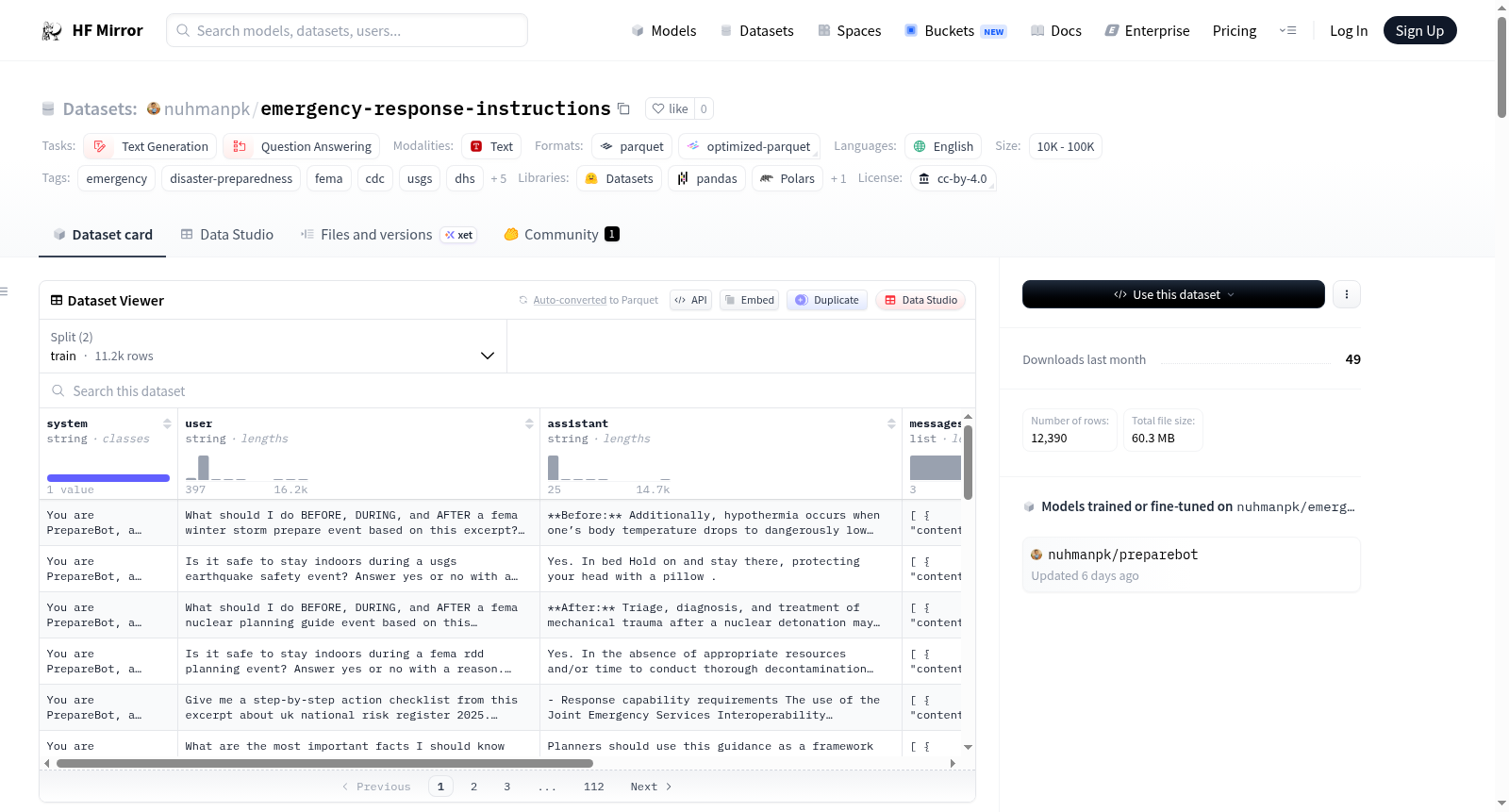The image size is (1509, 812).
Task: Open Buckets in the top navigation
Action: point(955,30)
